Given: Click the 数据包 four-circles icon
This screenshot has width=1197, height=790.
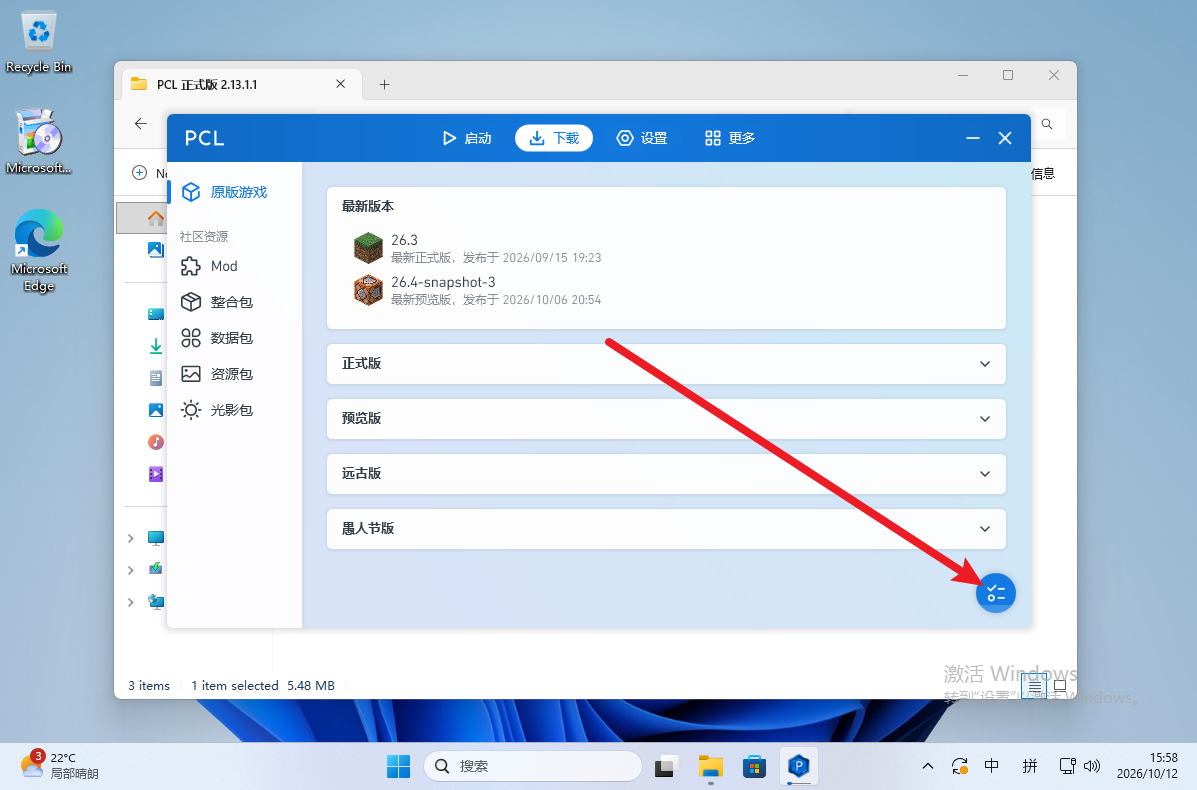Looking at the screenshot, I should (x=191, y=338).
